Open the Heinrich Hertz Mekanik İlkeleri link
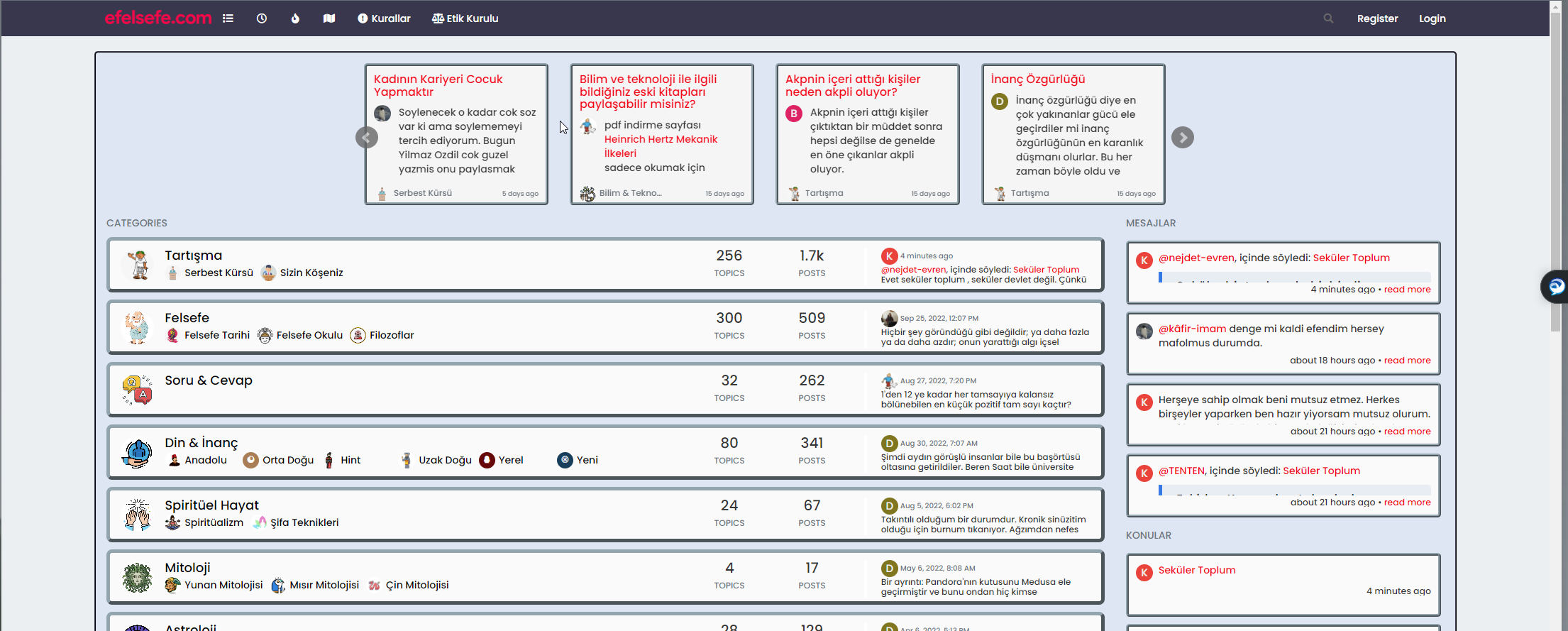 (x=661, y=146)
